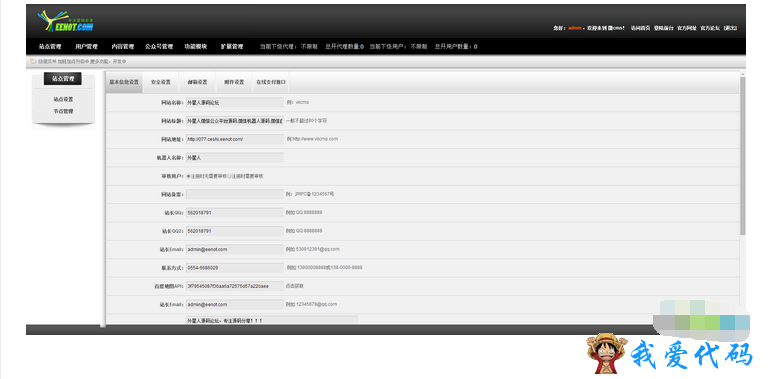Click the 13800008888 phone example hint

coord(324,268)
